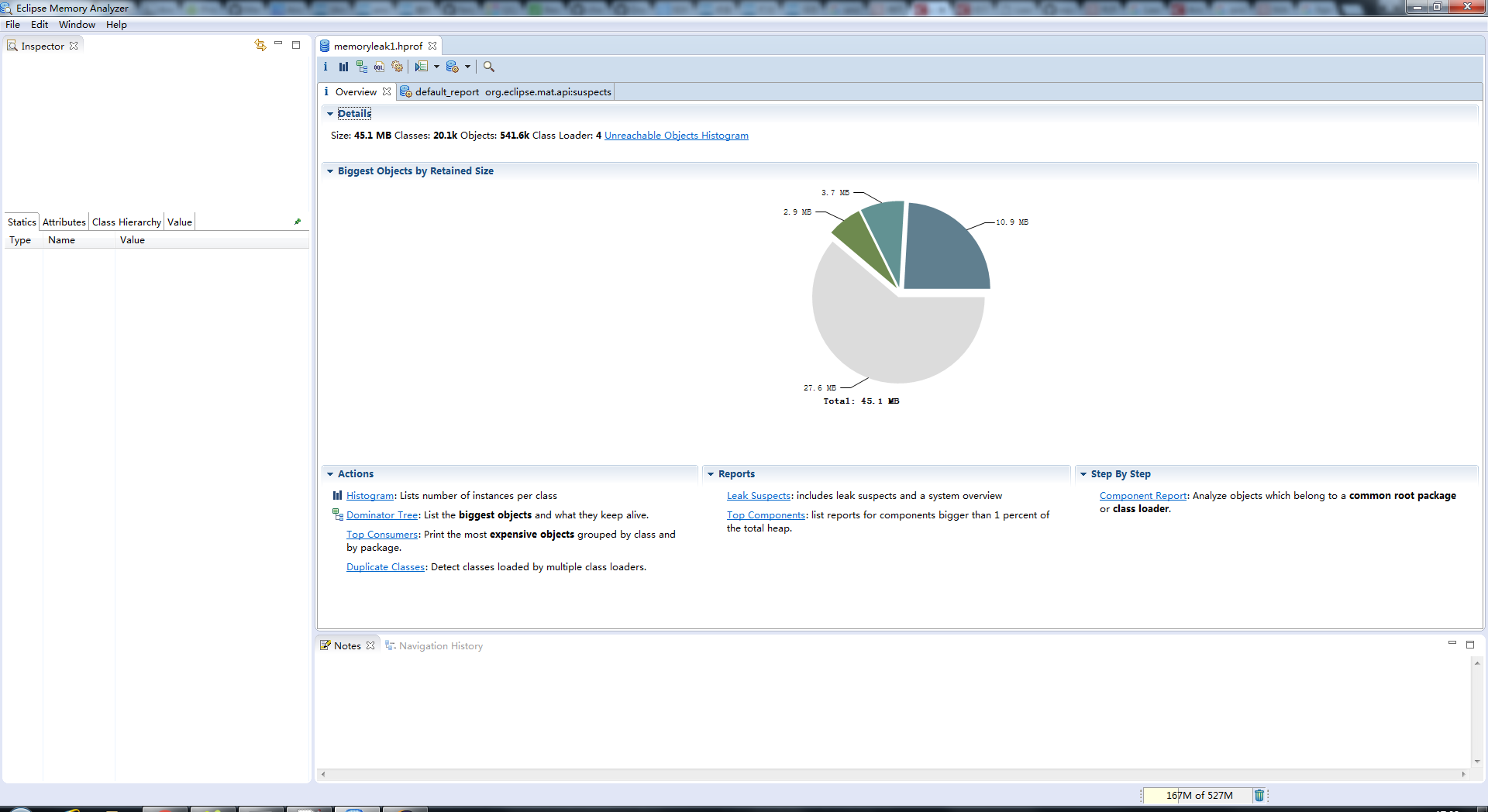Screen dimensions: 1488x812
Task: Open heap dump overview via the 'i' toolbar icon
Action: tap(325, 67)
